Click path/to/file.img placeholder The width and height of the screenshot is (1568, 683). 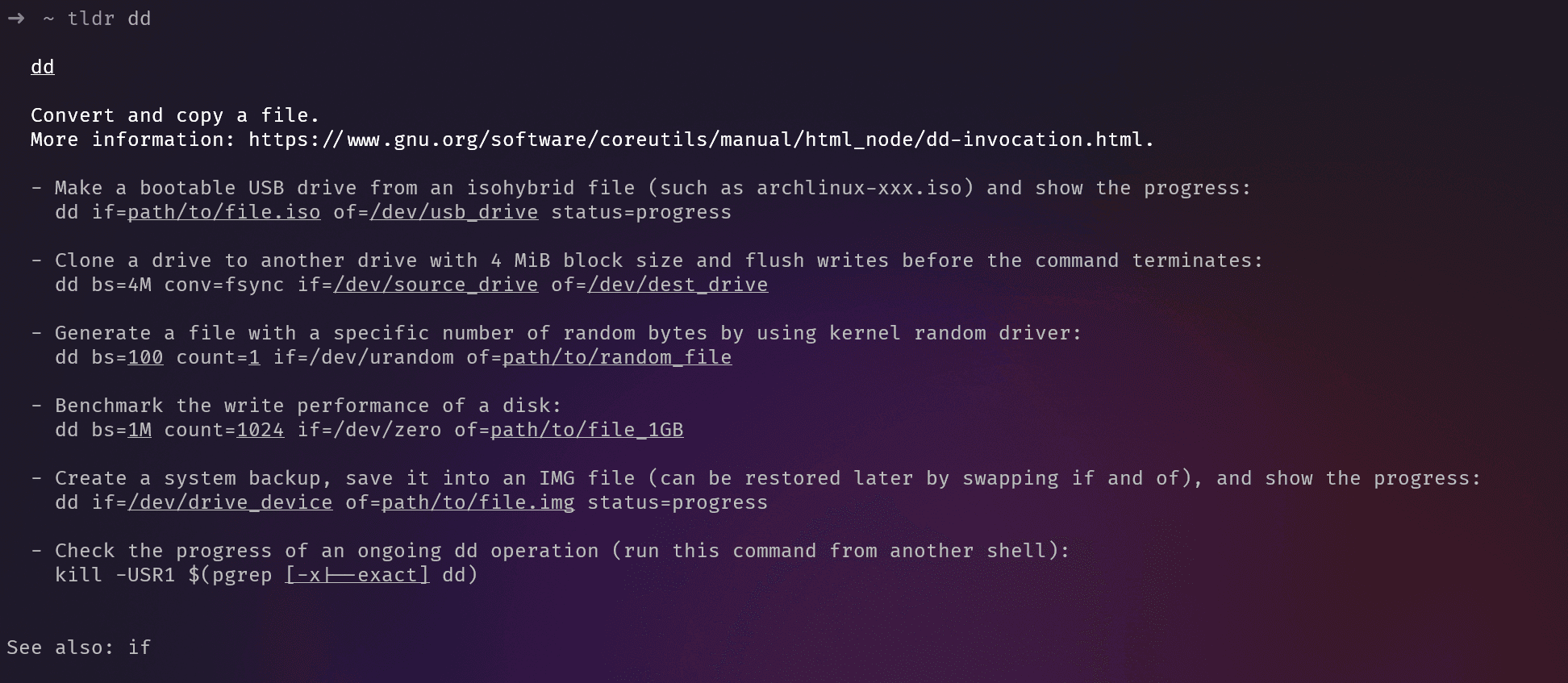coord(478,502)
